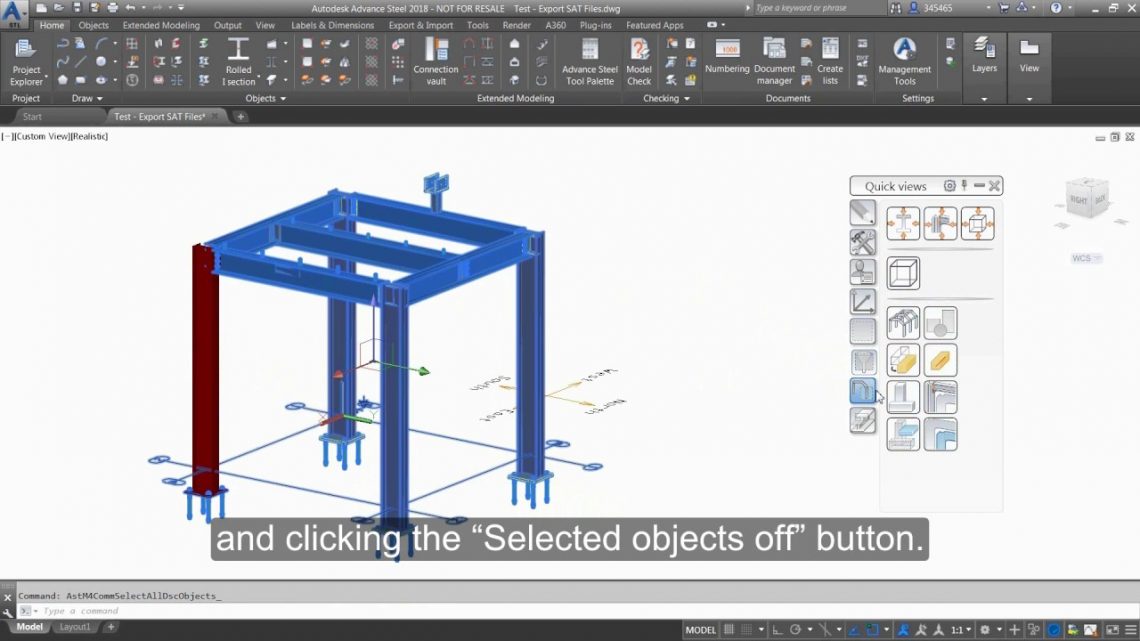The image size is (1140, 641).
Task: Open Project Explorer
Action: coord(26,63)
